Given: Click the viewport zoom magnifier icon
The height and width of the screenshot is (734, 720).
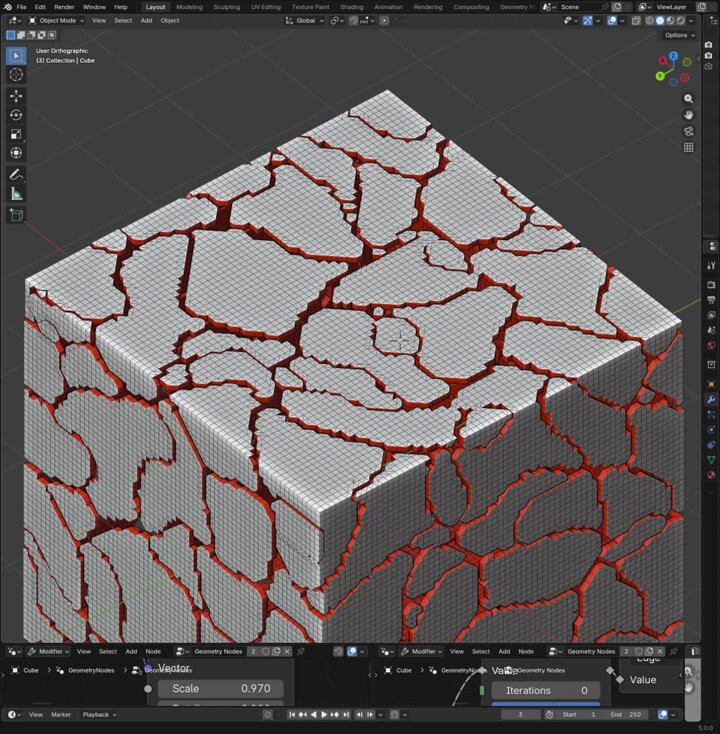Looking at the screenshot, I should click(688, 99).
